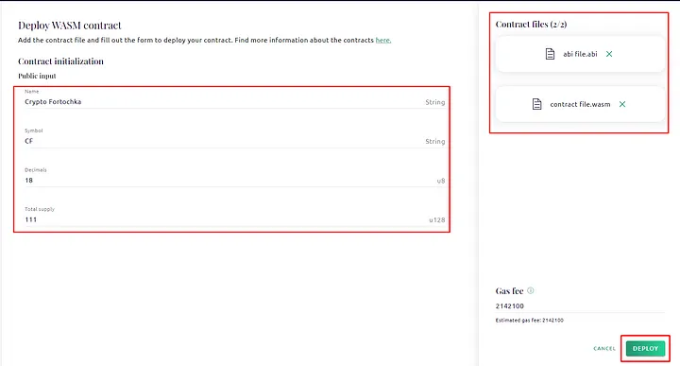
Task: Edit the Gas fee value 2142100
Action: [x=580, y=306]
